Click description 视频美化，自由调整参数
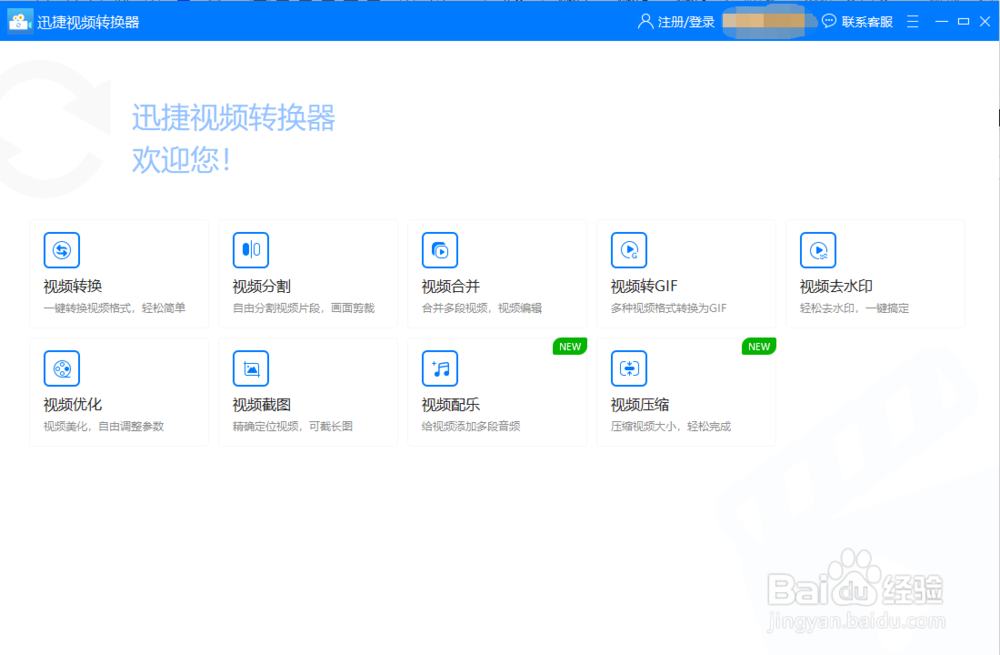 tap(104, 426)
